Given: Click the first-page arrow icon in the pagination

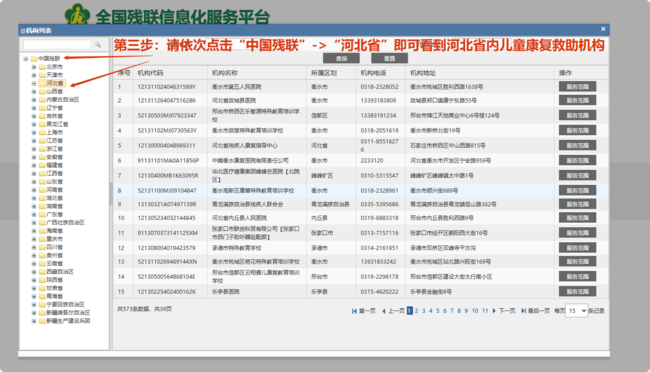Looking at the screenshot, I should (x=354, y=311).
